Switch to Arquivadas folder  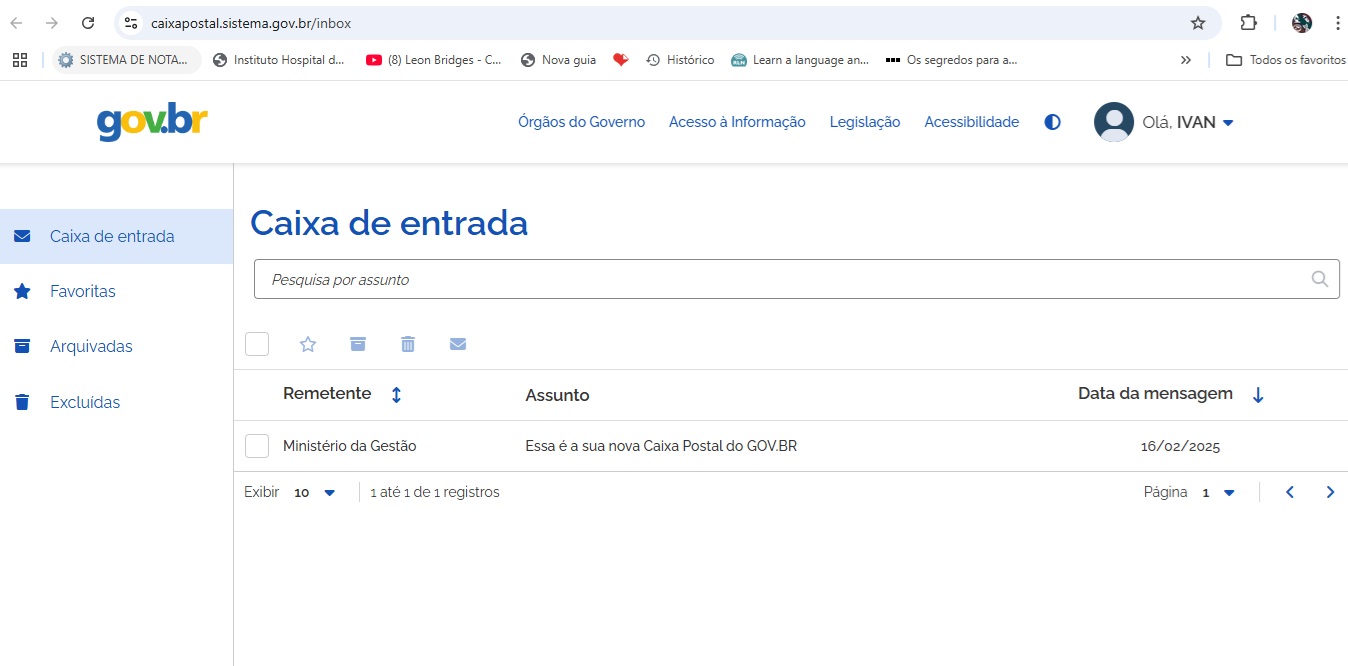(x=91, y=347)
